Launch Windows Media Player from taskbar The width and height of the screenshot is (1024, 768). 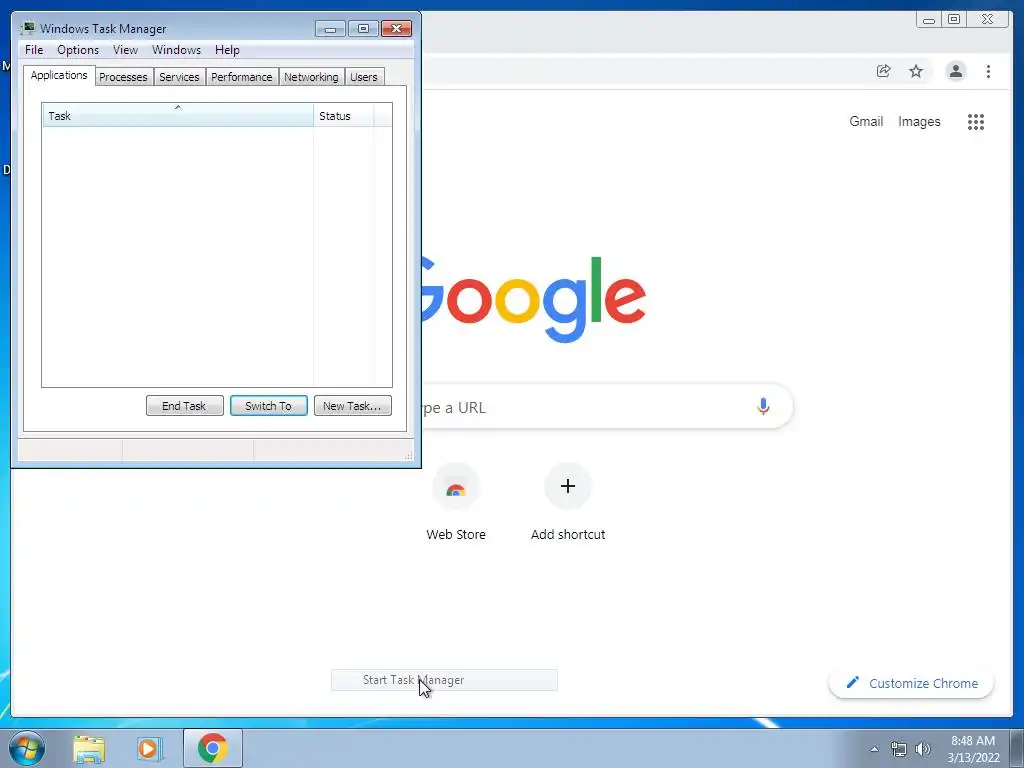click(150, 748)
